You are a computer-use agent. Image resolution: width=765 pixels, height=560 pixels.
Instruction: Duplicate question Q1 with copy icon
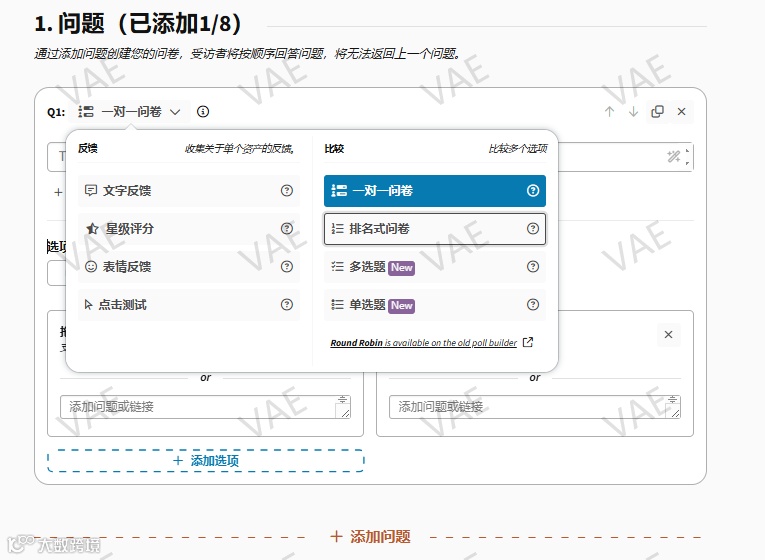tap(657, 112)
